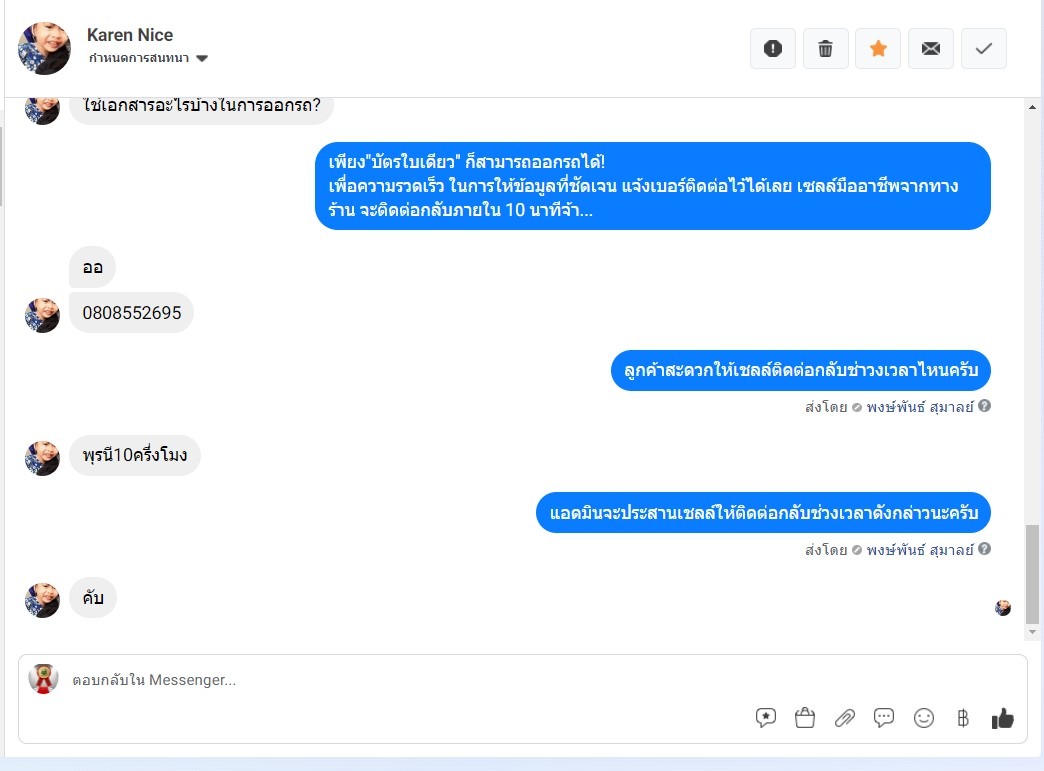Click the scrollbar up arrow
The width and height of the screenshot is (1044, 771).
pyautogui.click(x=1032, y=107)
